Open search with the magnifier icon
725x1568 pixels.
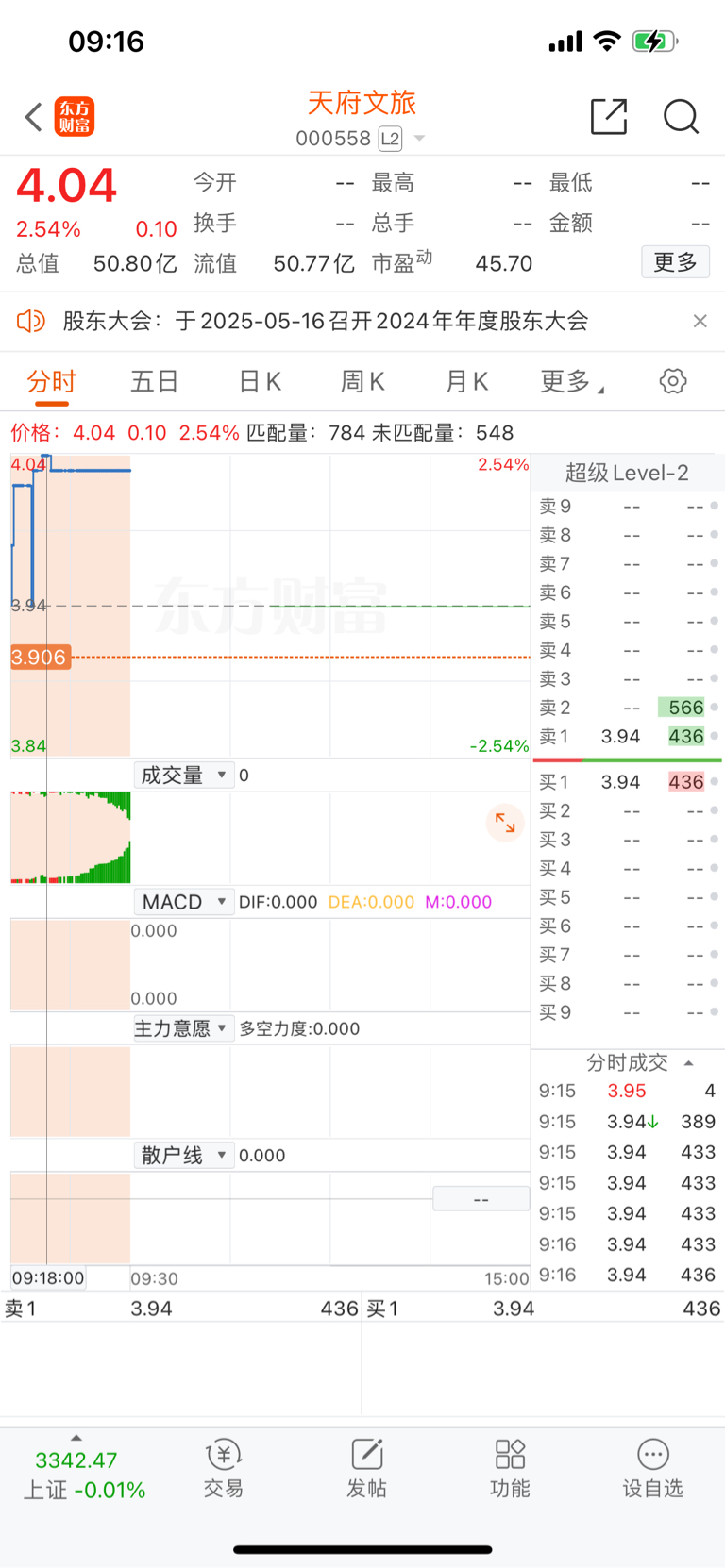[x=681, y=117]
